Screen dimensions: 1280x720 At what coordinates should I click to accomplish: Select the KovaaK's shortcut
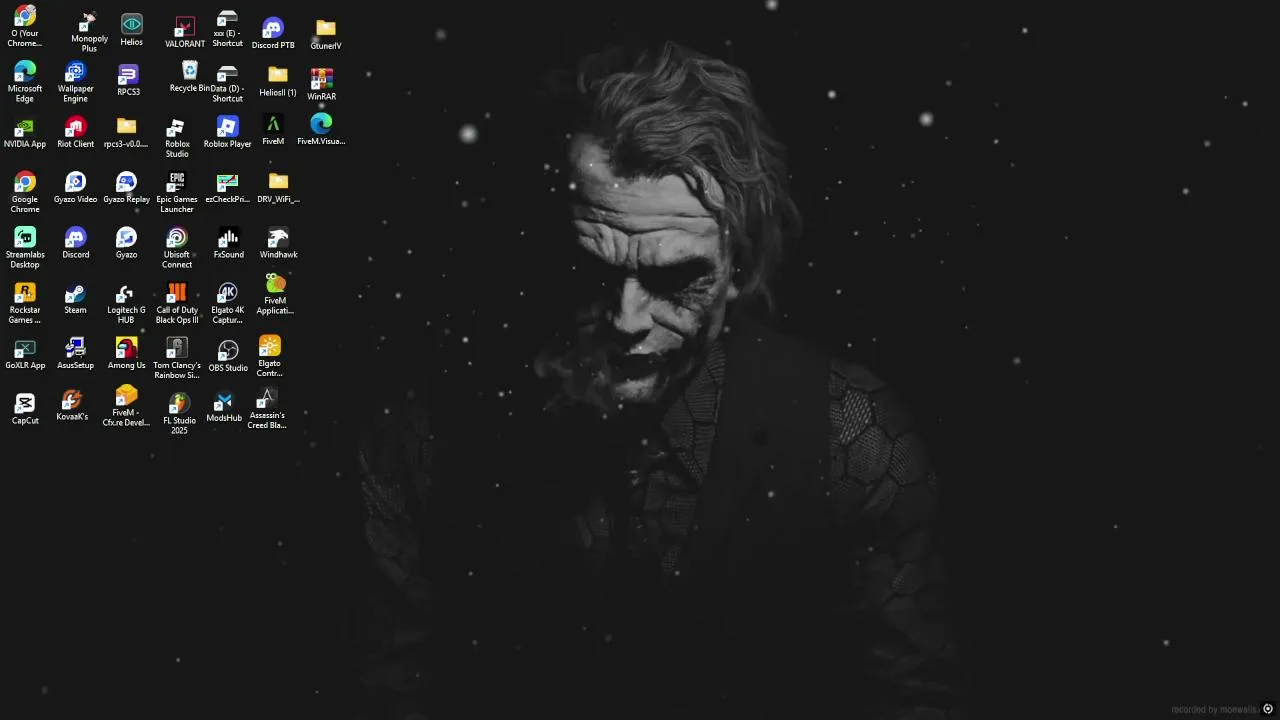pyautogui.click(x=72, y=405)
